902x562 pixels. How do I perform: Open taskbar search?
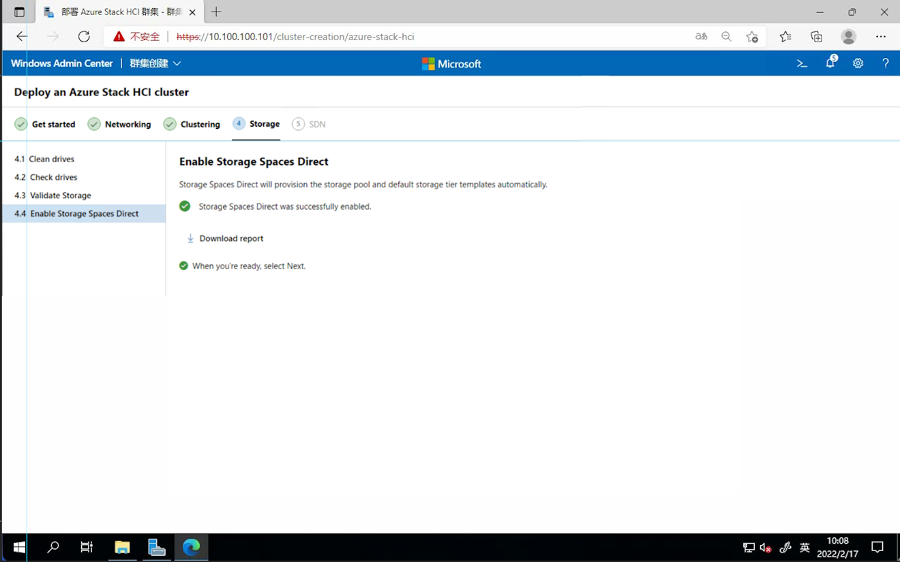pos(53,547)
